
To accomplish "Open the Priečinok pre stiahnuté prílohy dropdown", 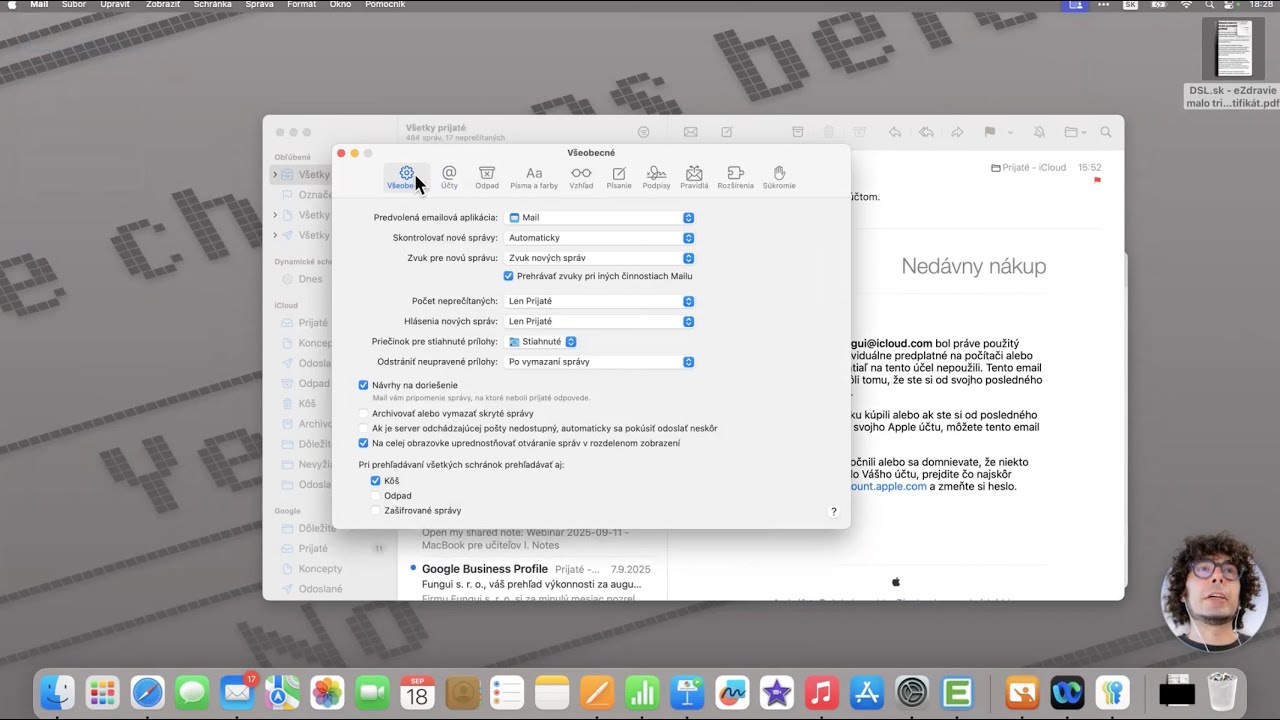I will 541,341.
